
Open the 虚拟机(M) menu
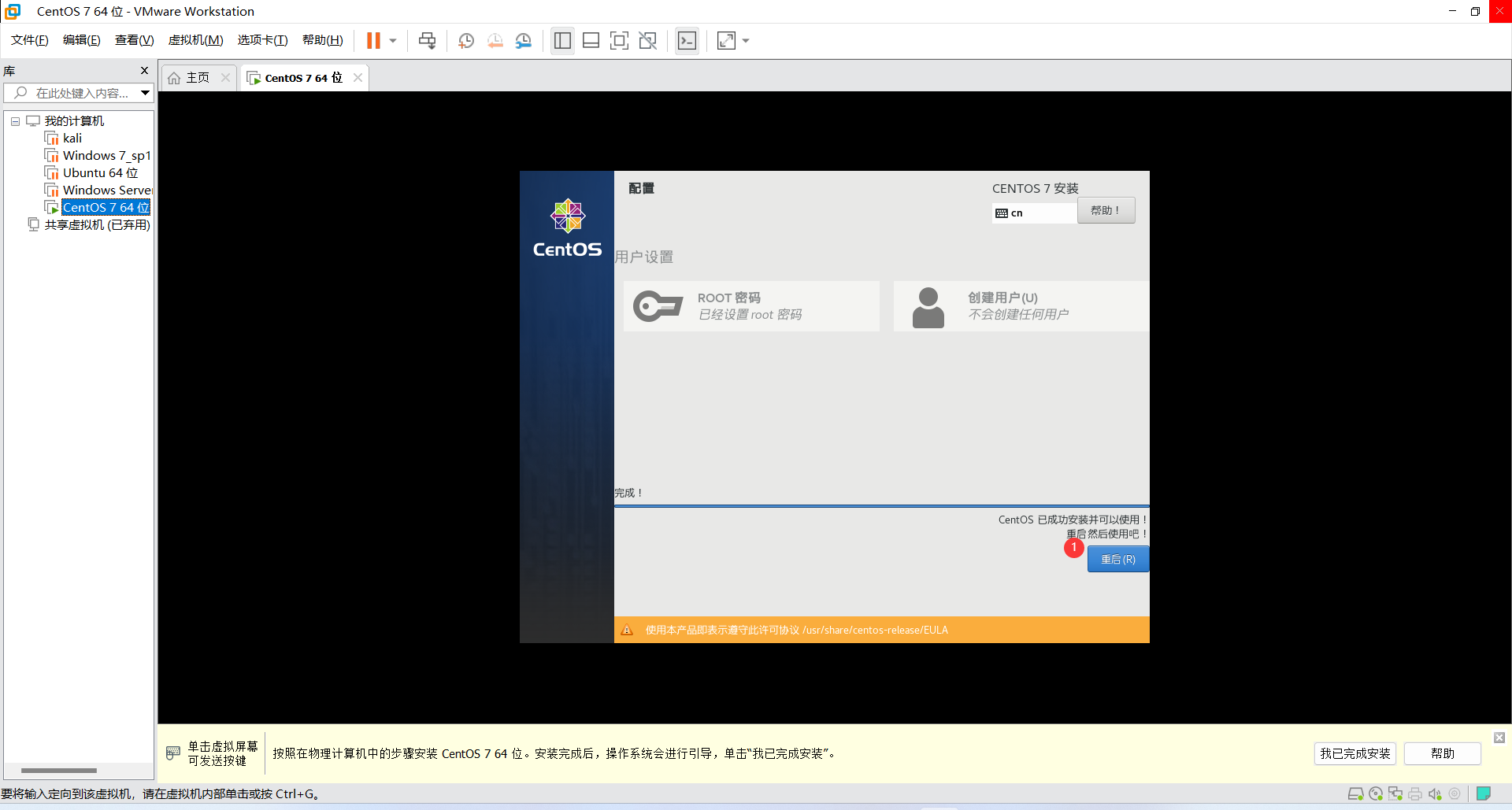coord(196,40)
